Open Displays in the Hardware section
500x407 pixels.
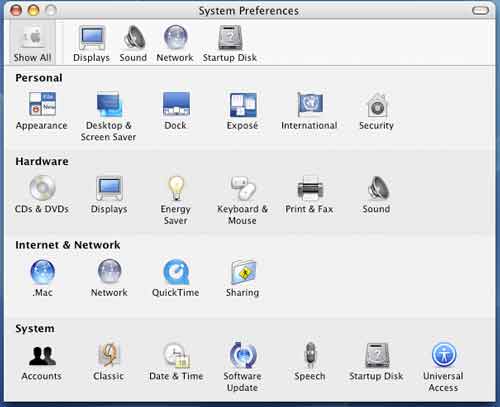pyautogui.click(x=109, y=195)
